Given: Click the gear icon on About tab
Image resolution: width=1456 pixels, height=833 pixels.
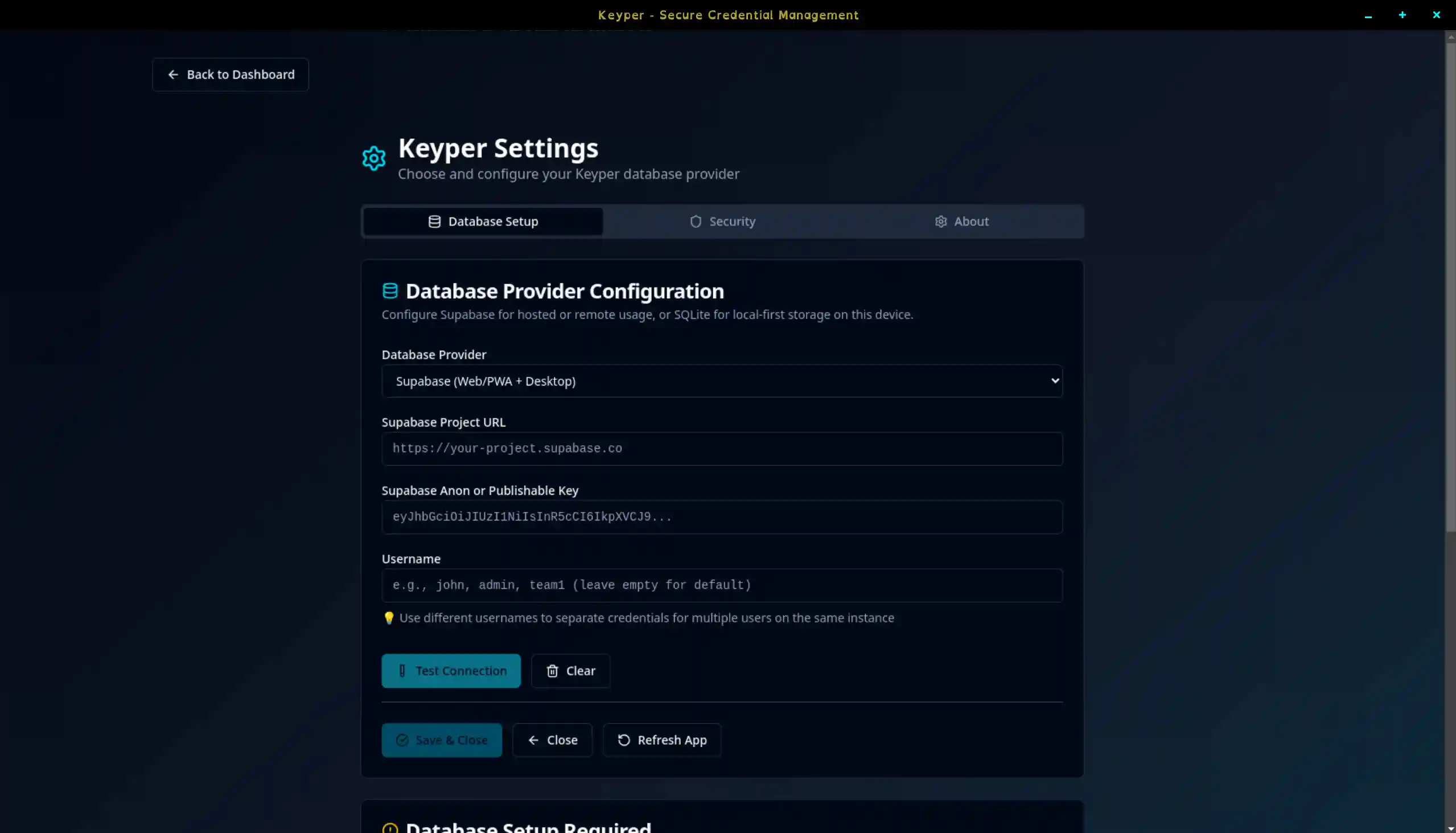Looking at the screenshot, I should pos(941,221).
